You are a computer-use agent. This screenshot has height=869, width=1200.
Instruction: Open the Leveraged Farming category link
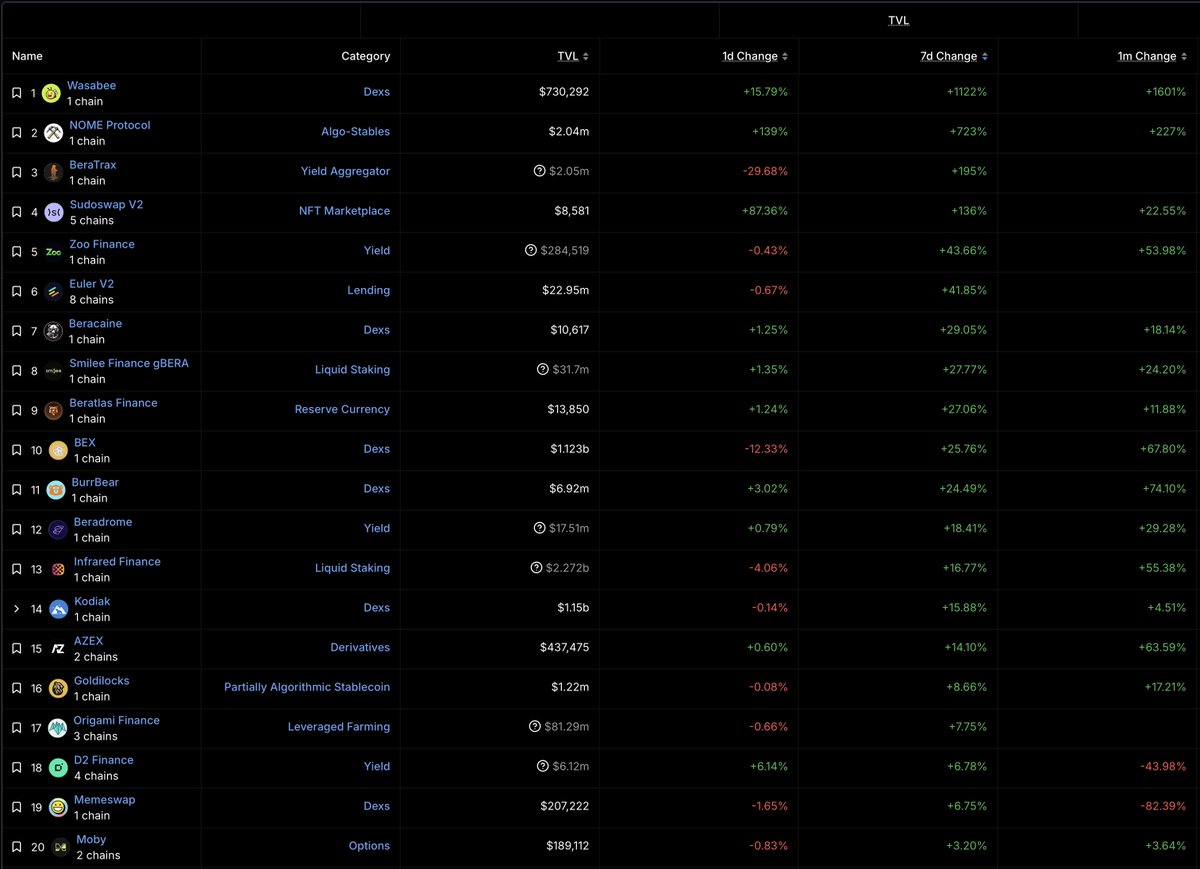(x=339, y=727)
